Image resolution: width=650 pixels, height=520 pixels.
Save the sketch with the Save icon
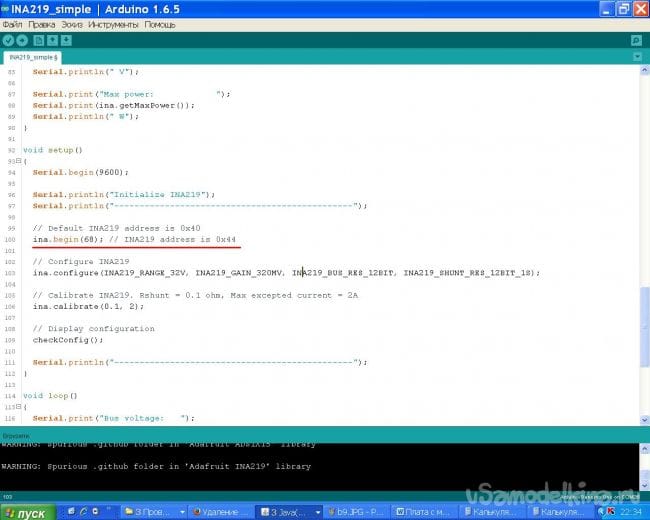67,41
